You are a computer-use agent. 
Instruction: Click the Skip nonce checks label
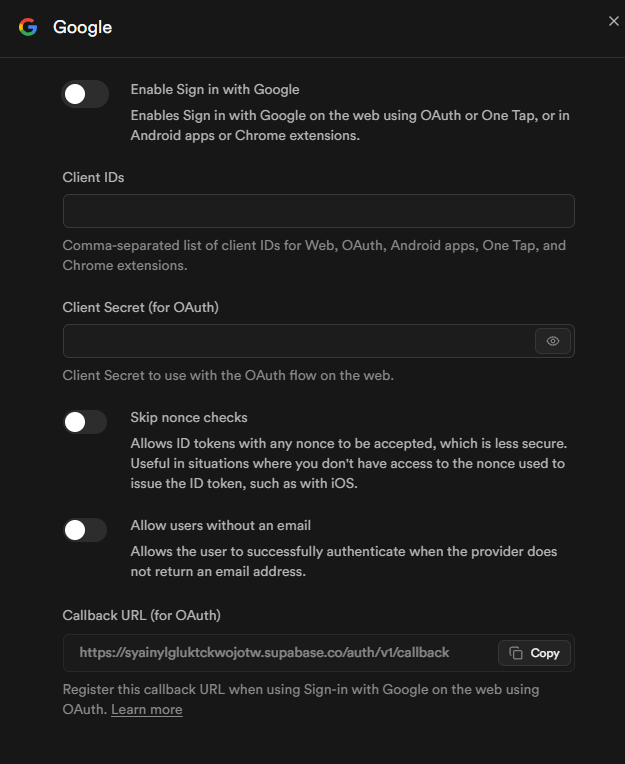click(189, 417)
